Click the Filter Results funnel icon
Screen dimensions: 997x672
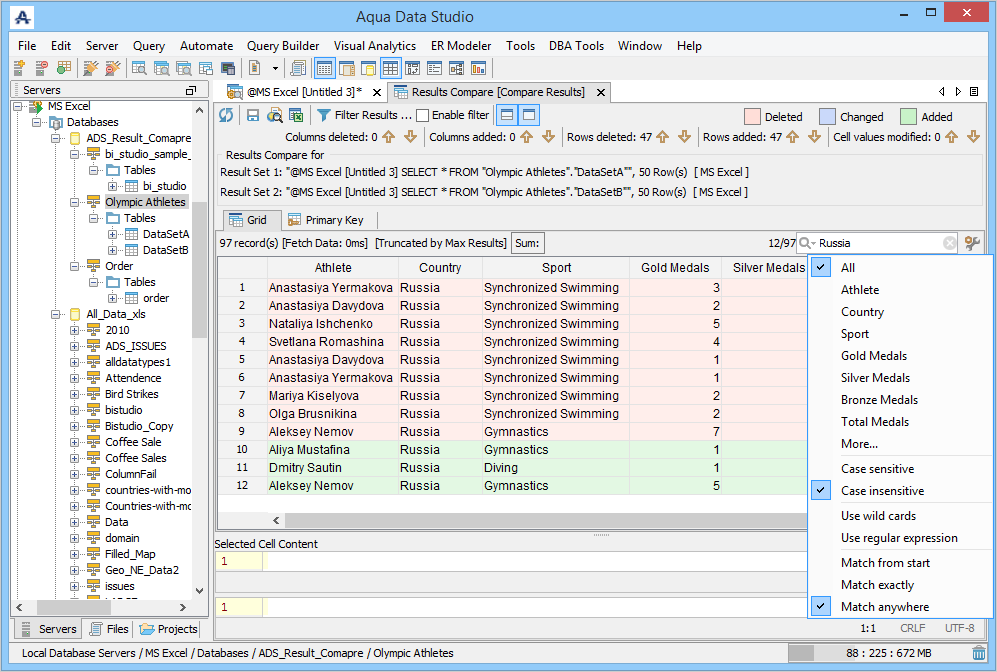tap(324, 115)
